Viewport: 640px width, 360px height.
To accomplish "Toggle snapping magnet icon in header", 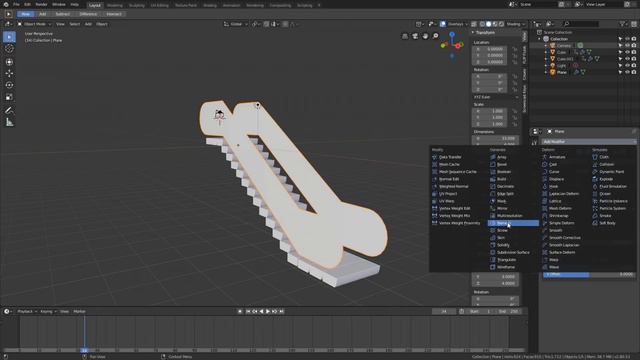I will pyautogui.click(x=267, y=24).
